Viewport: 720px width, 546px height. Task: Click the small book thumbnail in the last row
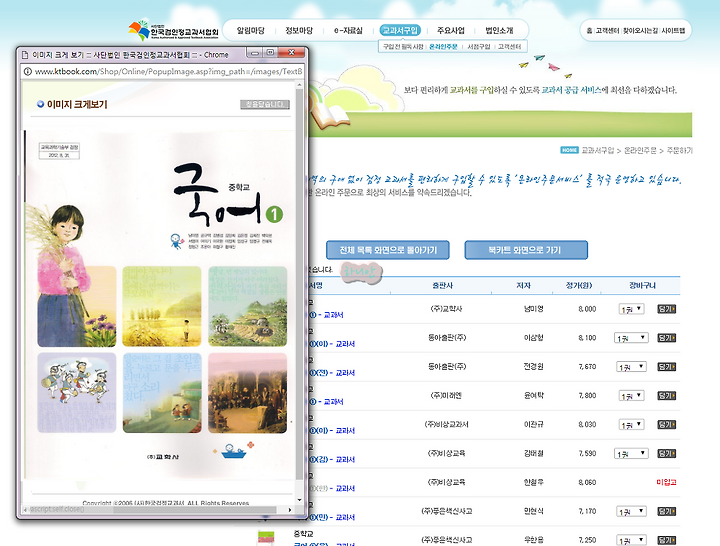point(266,537)
